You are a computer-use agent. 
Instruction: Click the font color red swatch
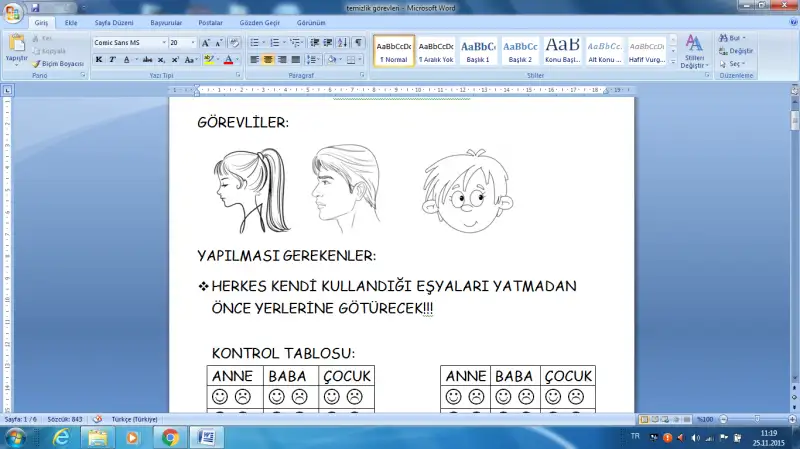click(x=228, y=60)
